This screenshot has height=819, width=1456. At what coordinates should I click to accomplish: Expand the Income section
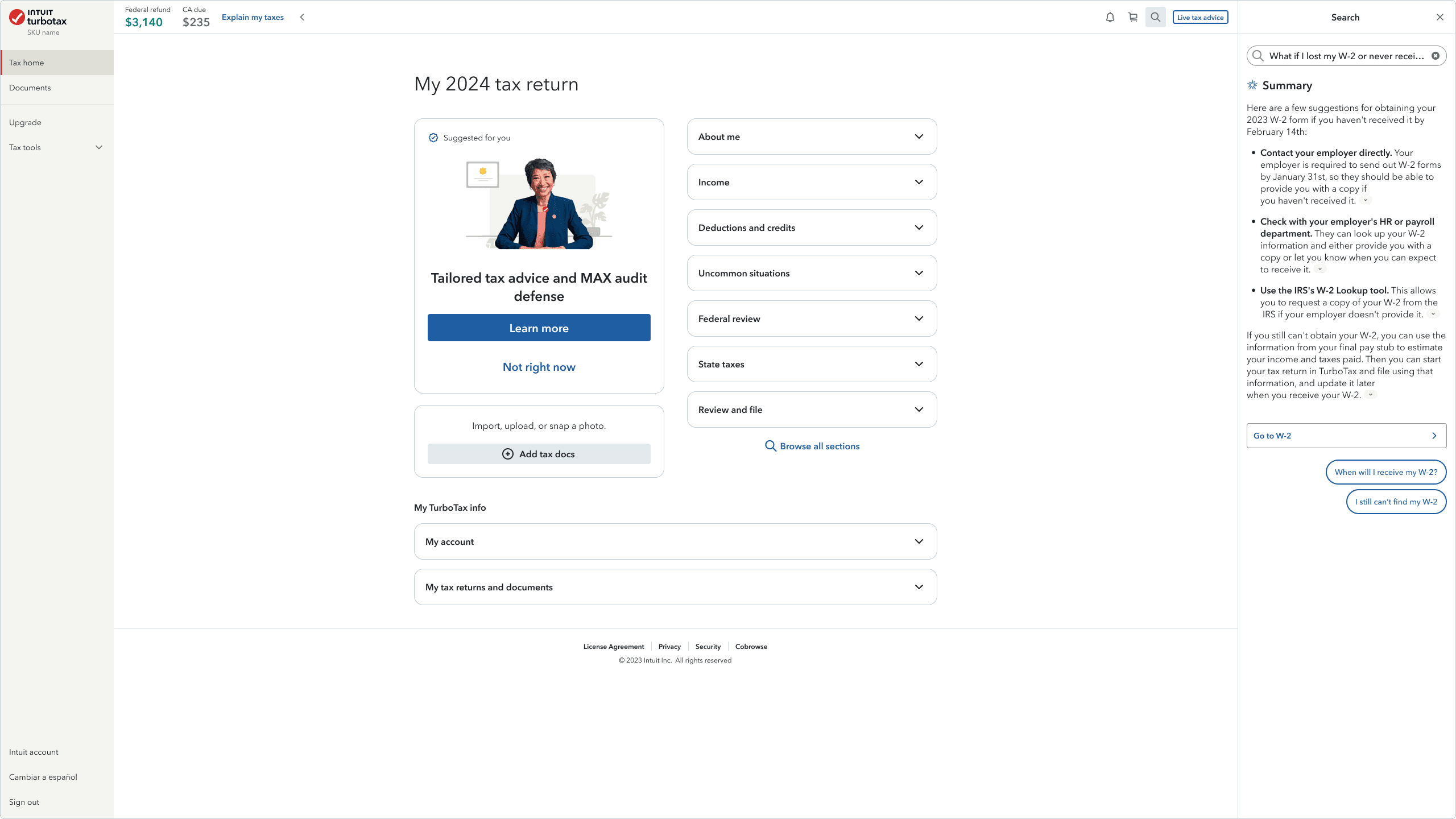[x=812, y=182]
